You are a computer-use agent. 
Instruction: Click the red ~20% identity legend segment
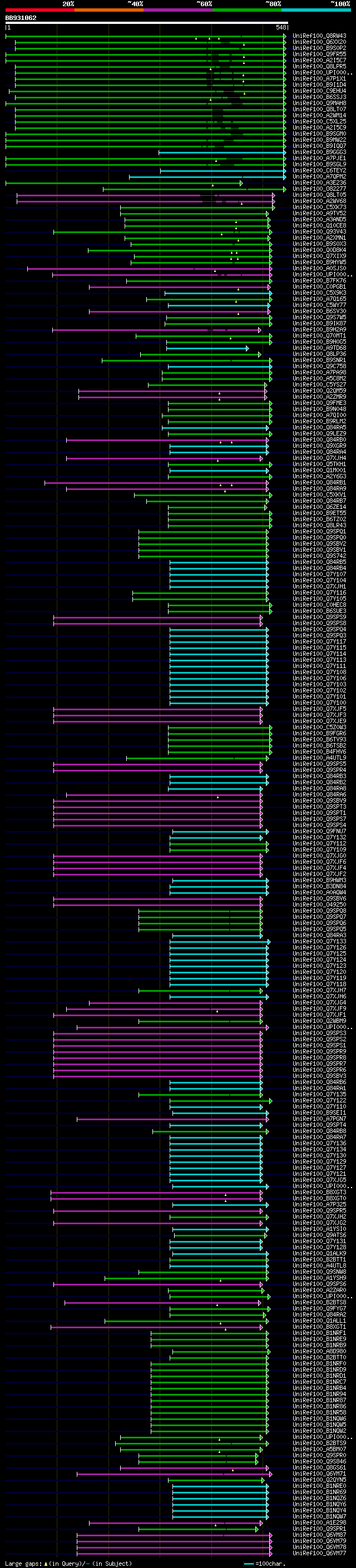(39, 10)
